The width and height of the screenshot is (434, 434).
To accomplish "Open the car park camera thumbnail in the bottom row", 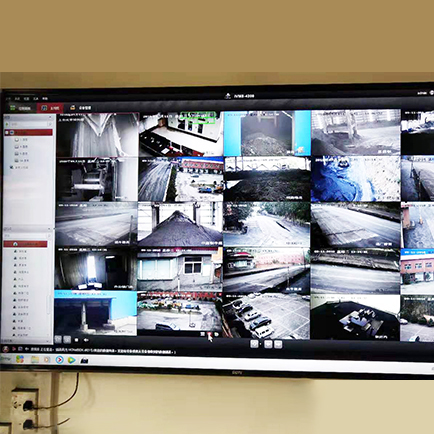I will [266, 316].
